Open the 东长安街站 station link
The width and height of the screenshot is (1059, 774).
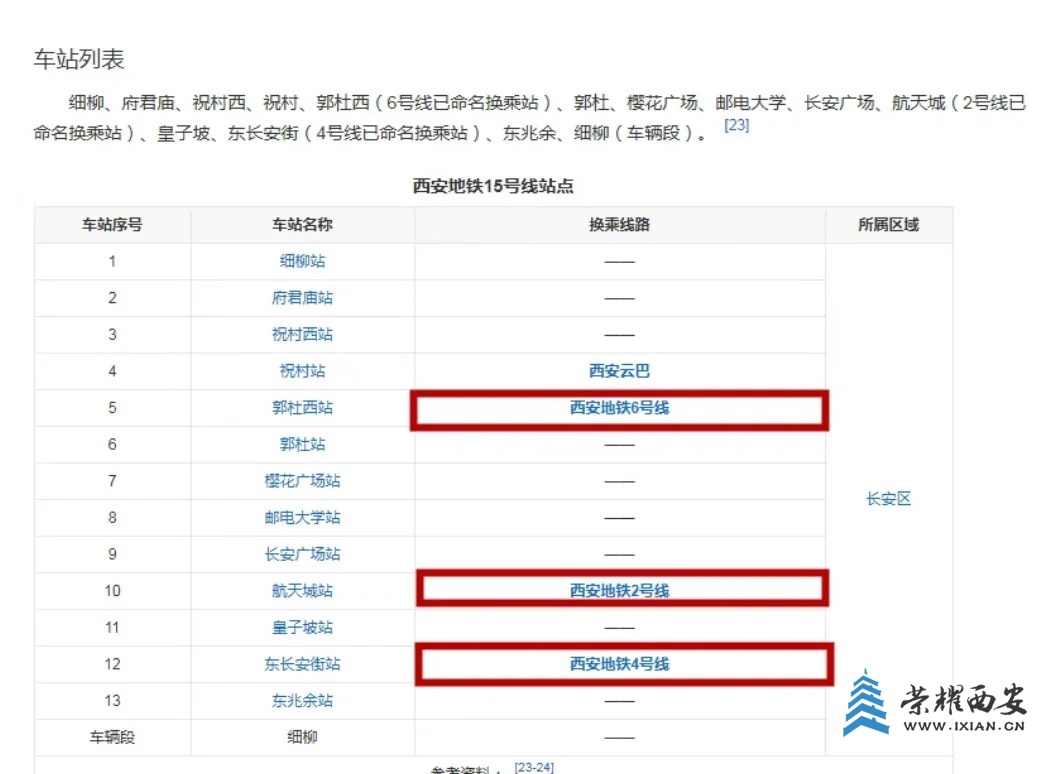[302, 664]
